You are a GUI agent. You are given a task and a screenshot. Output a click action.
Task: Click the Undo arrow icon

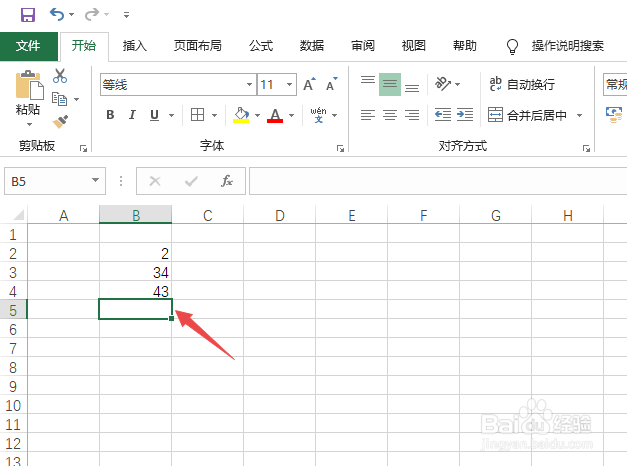[x=56, y=15]
